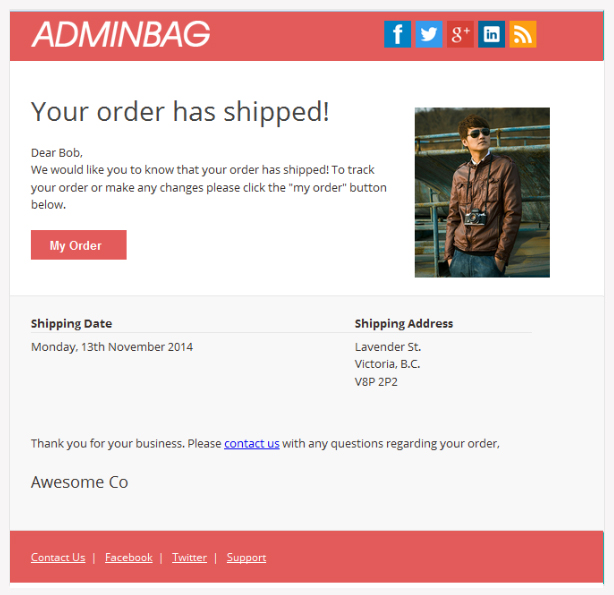Open the Support footer link
Viewport: 614px width, 595px height.
pyautogui.click(x=246, y=557)
